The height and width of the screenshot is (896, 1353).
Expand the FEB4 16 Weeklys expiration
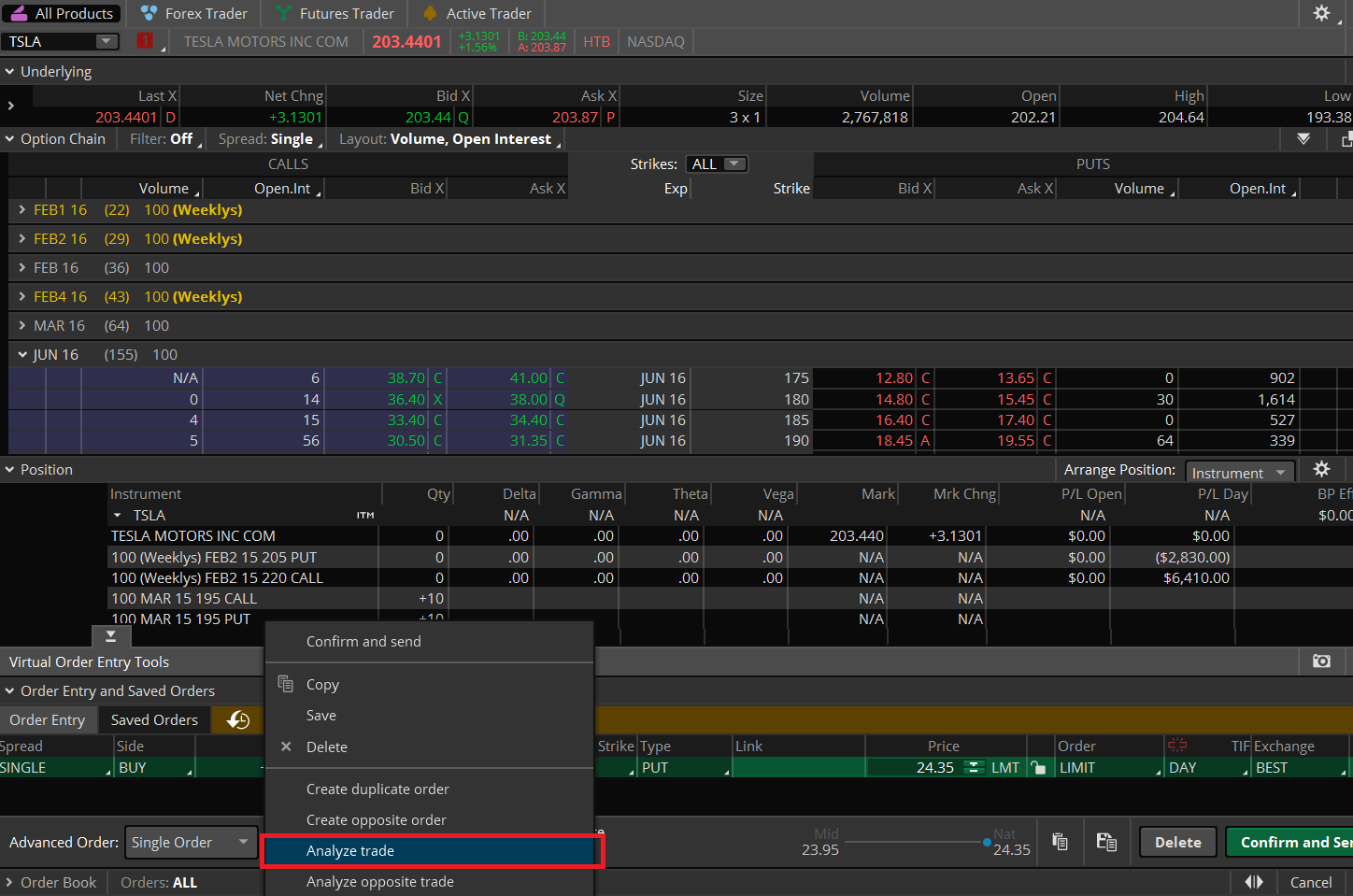[x=22, y=297]
